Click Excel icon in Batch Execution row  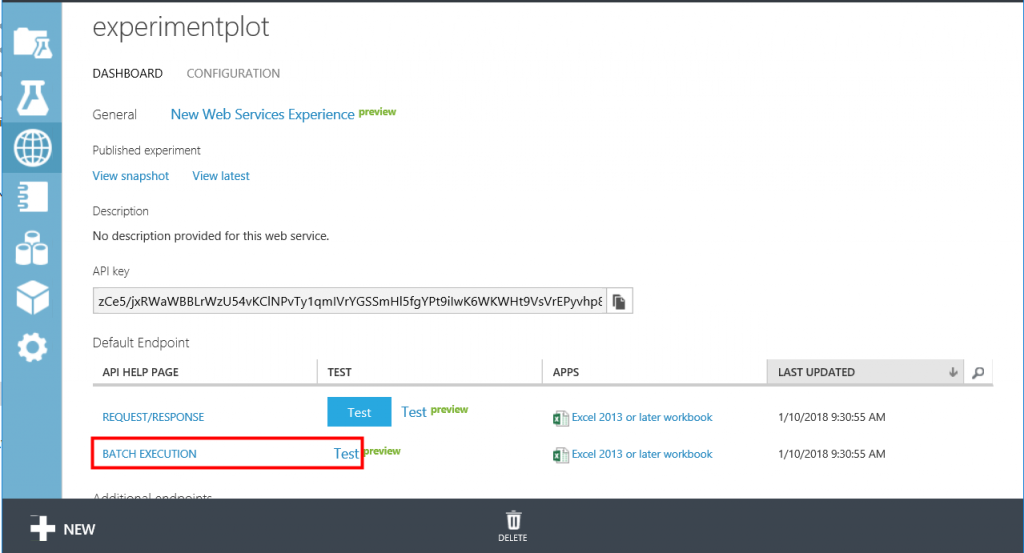coord(560,455)
